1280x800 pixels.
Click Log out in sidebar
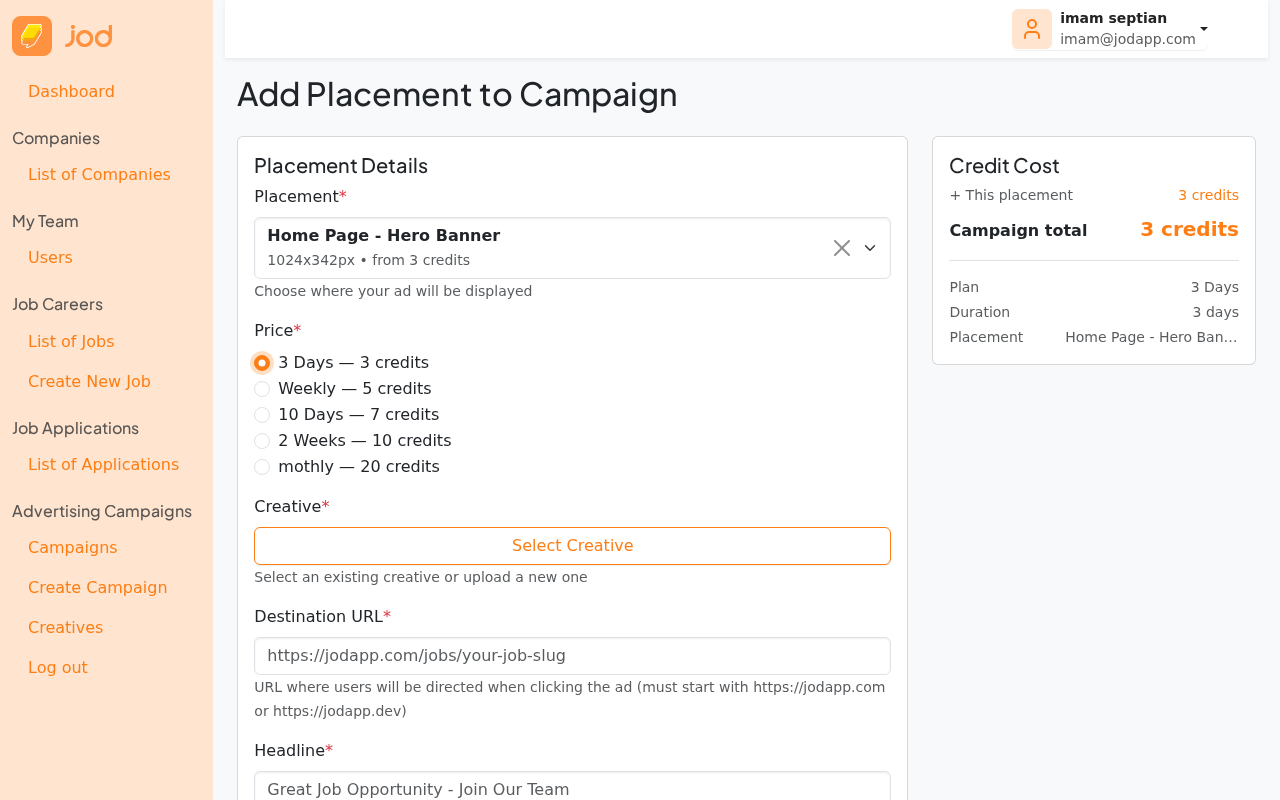pyautogui.click(x=58, y=668)
